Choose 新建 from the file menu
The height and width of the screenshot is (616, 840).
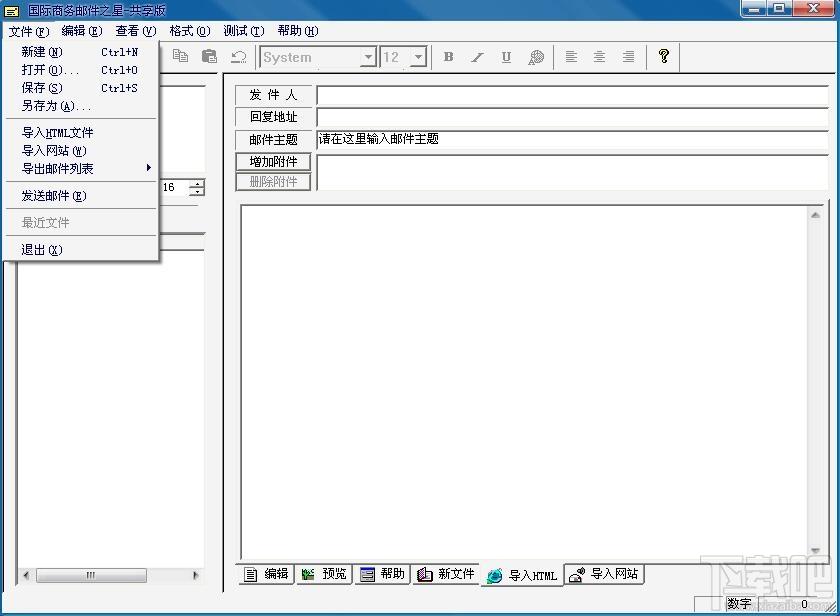click(80, 52)
